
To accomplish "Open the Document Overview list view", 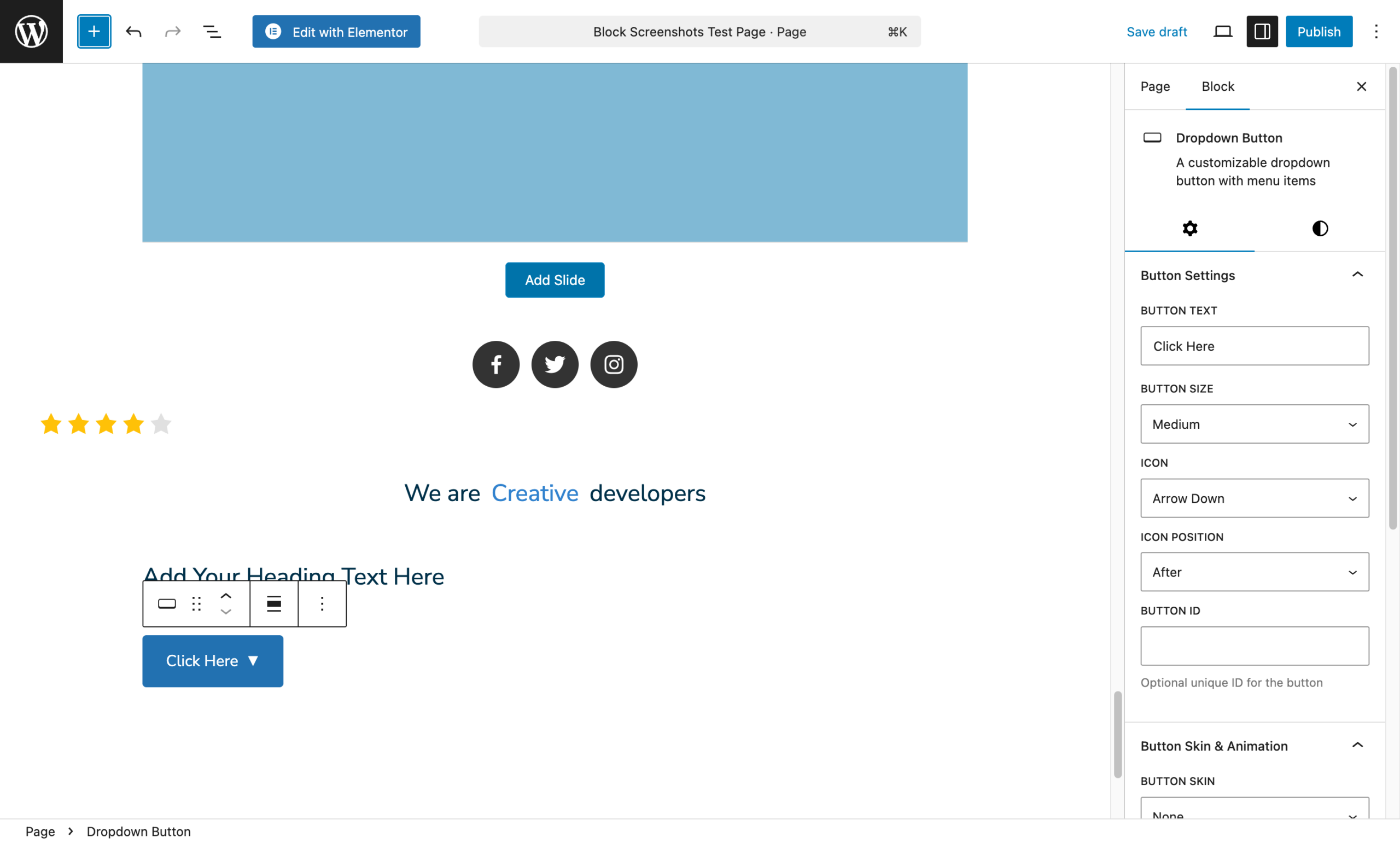I will 212,31.
